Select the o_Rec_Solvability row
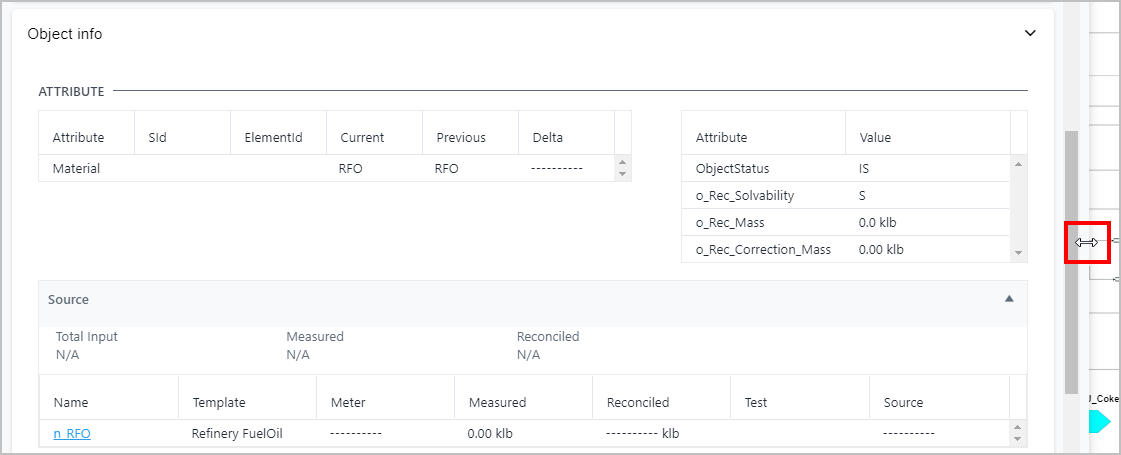The image size is (1121, 455). 845,195
